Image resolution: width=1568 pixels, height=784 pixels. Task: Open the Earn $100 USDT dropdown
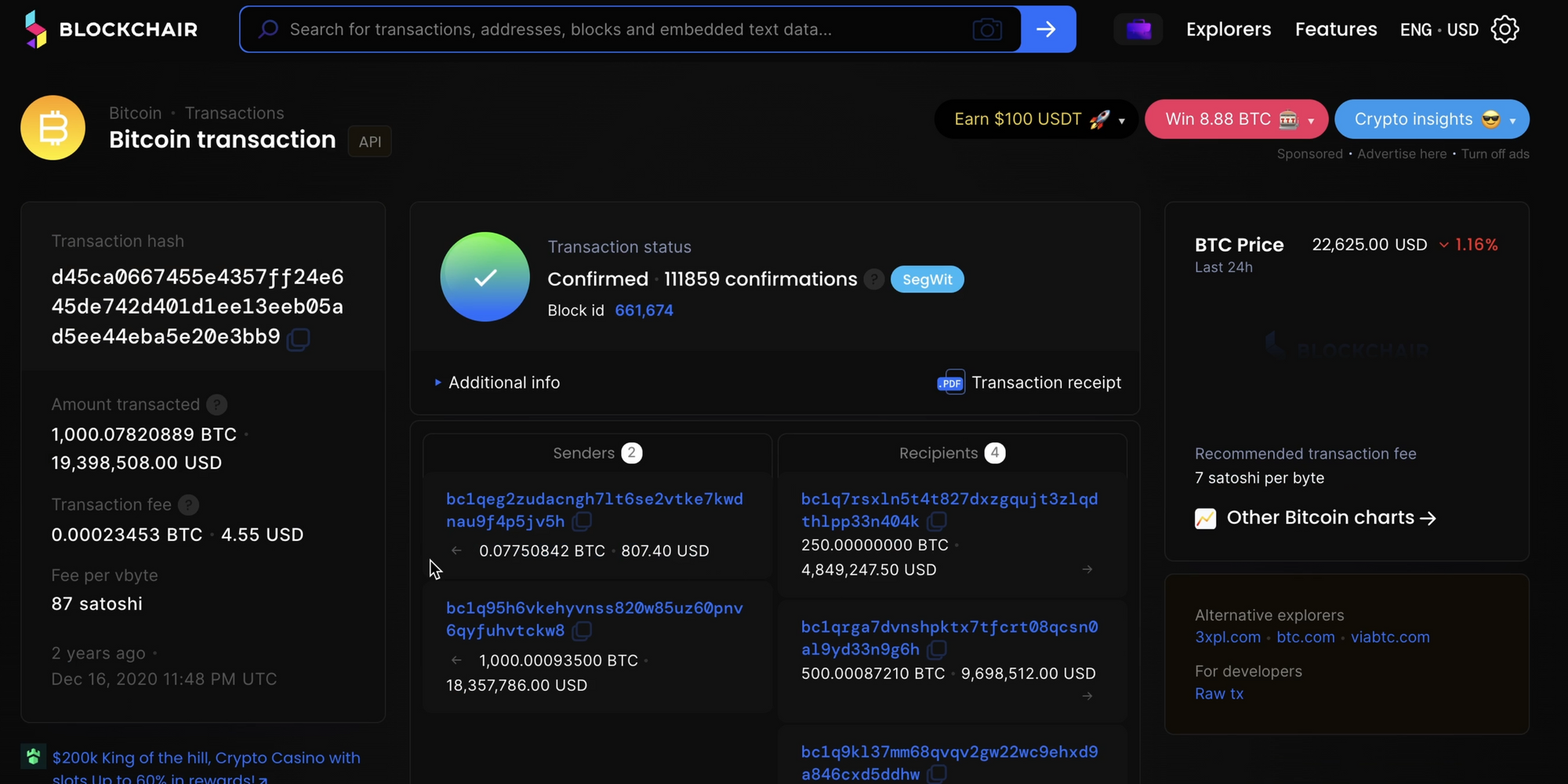[1036, 119]
